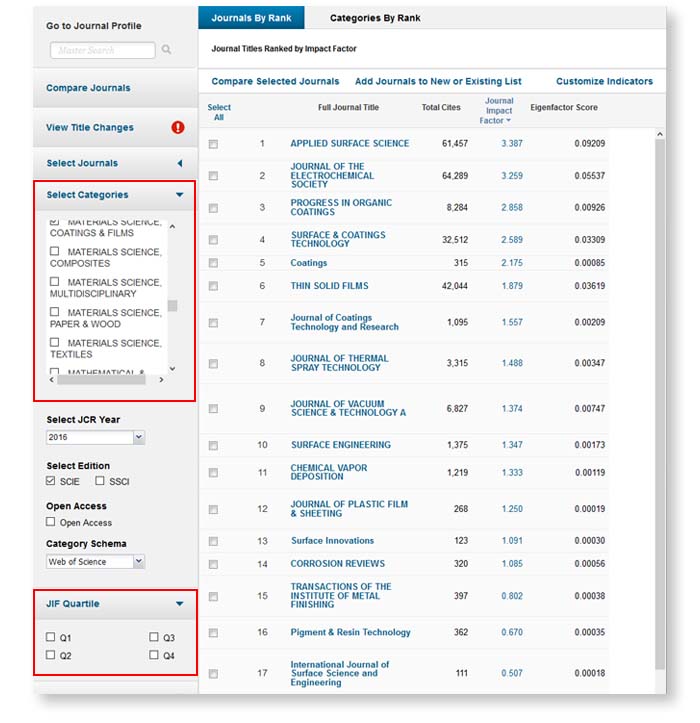
Task: Open Progress in Organic Coatings journal
Action: coord(341,207)
